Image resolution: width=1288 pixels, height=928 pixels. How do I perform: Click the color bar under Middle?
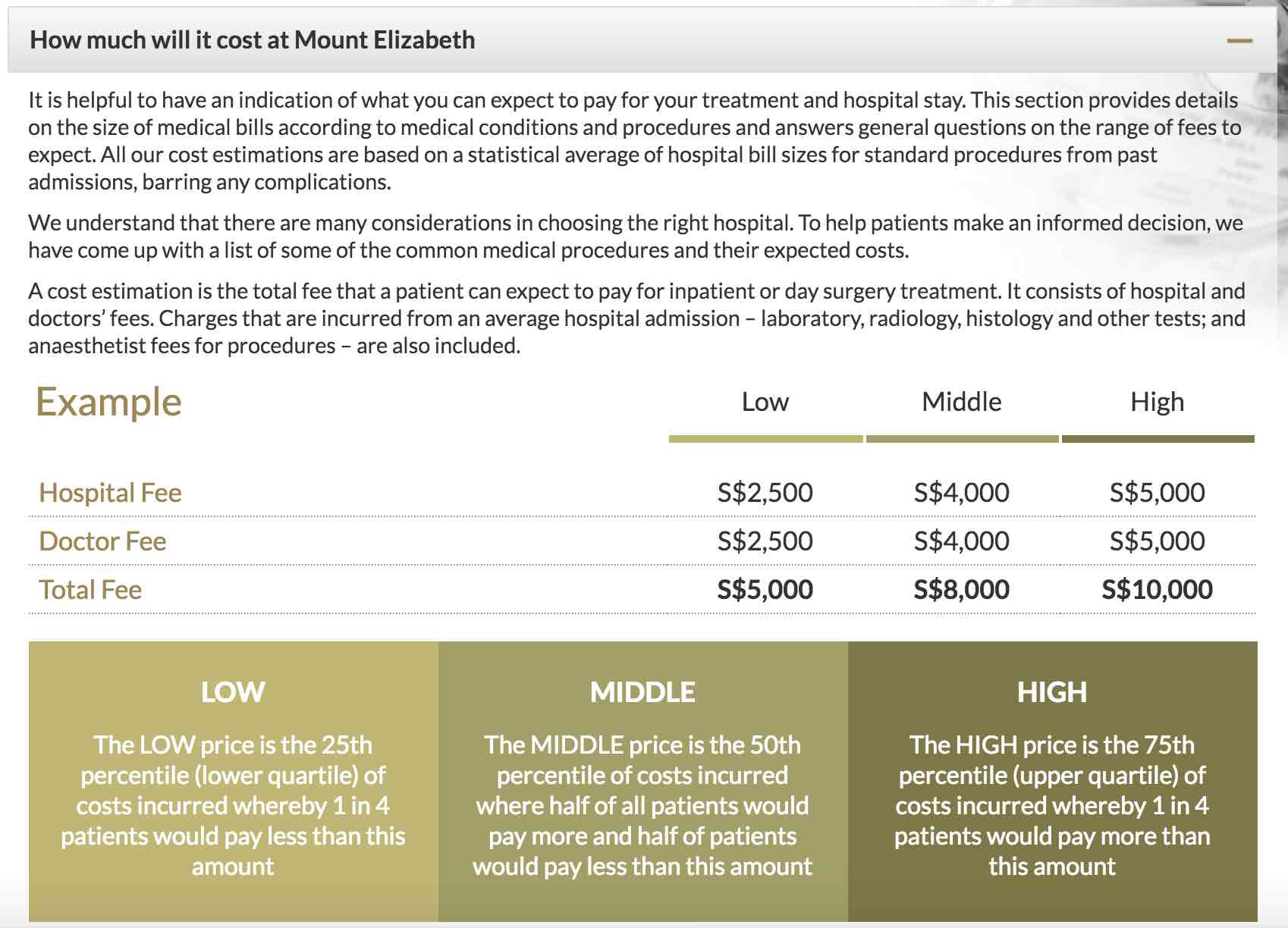point(962,439)
